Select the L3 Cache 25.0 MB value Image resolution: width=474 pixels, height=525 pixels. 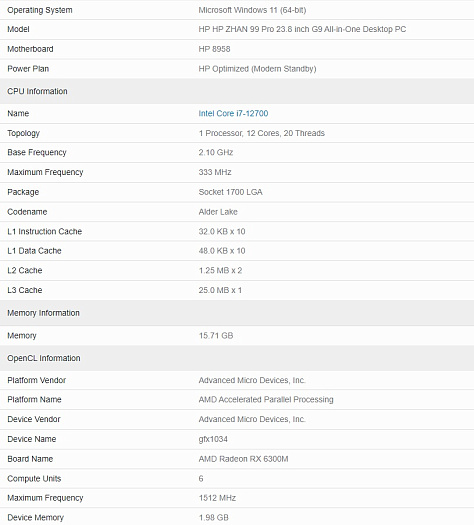220,290
